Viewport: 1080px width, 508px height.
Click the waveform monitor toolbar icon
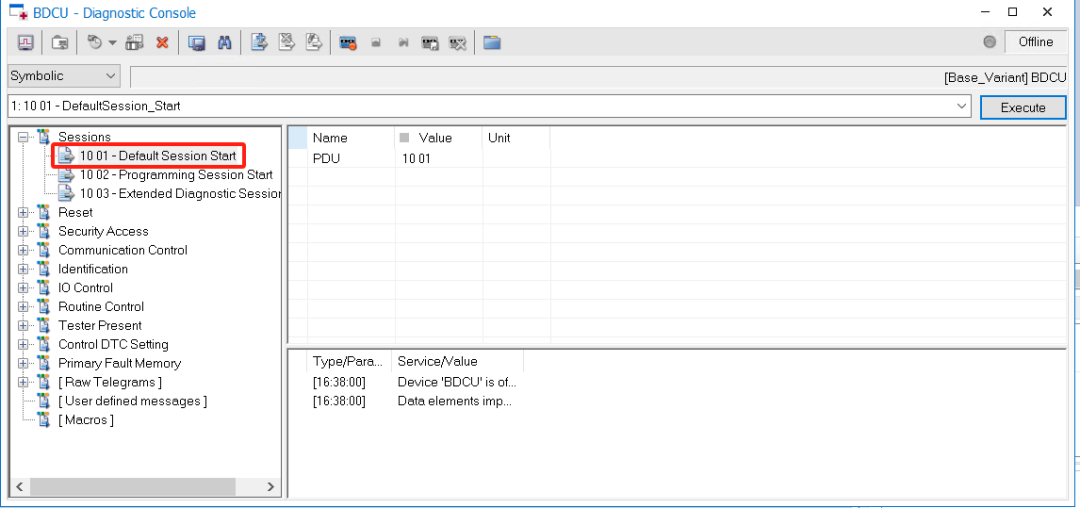(x=25, y=43)
